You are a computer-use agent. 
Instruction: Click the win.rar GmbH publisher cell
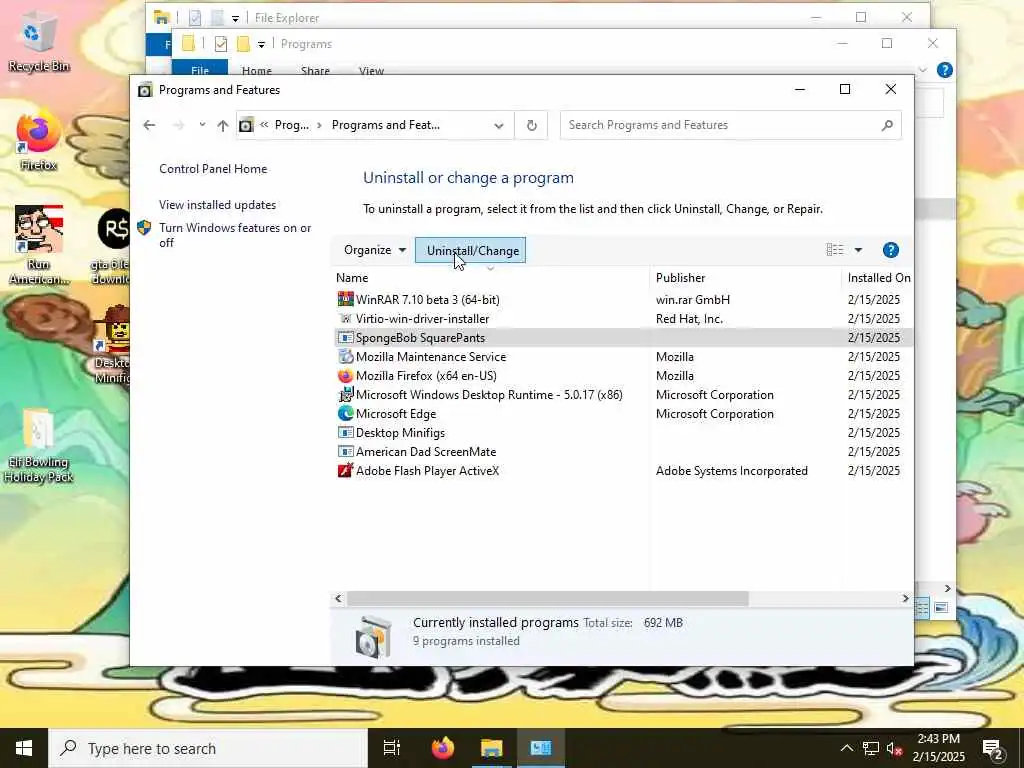click(693, 300)
